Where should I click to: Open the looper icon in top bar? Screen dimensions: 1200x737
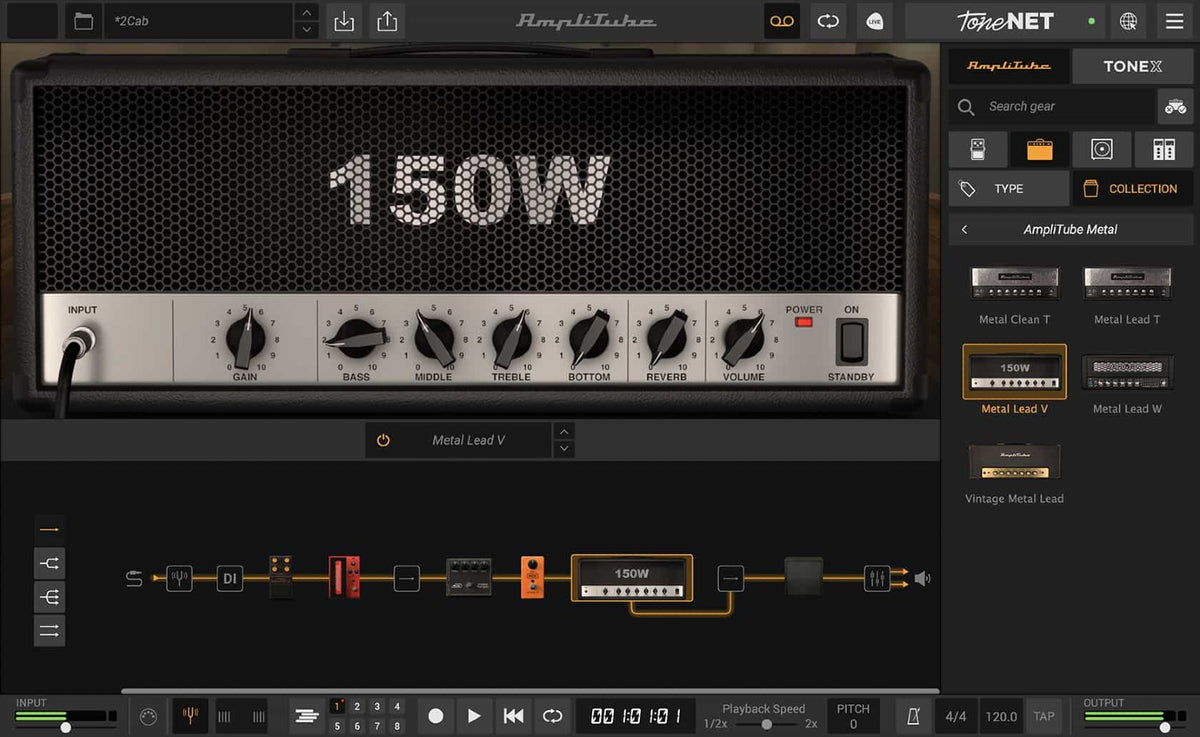(828, 21)
